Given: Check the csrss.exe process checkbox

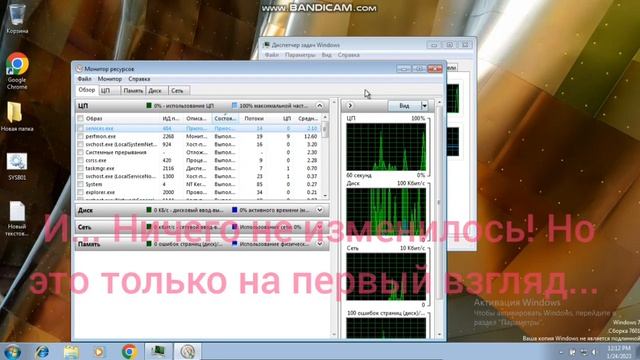Looking at the screenshot, I should (x=80, y=160).
